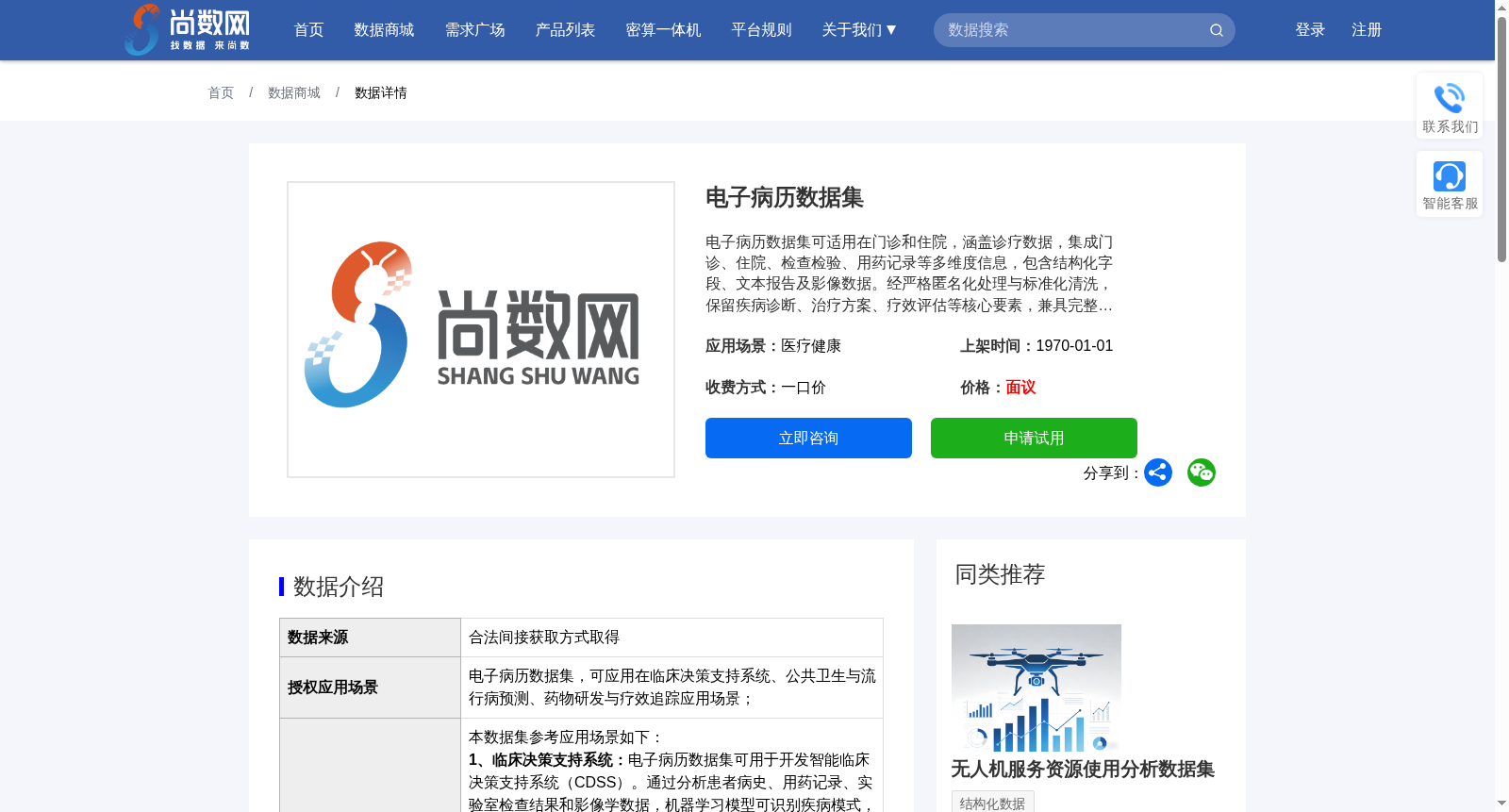
Task: Click the 同类推荐 section heading
Action: click(x=1000, y=574)
